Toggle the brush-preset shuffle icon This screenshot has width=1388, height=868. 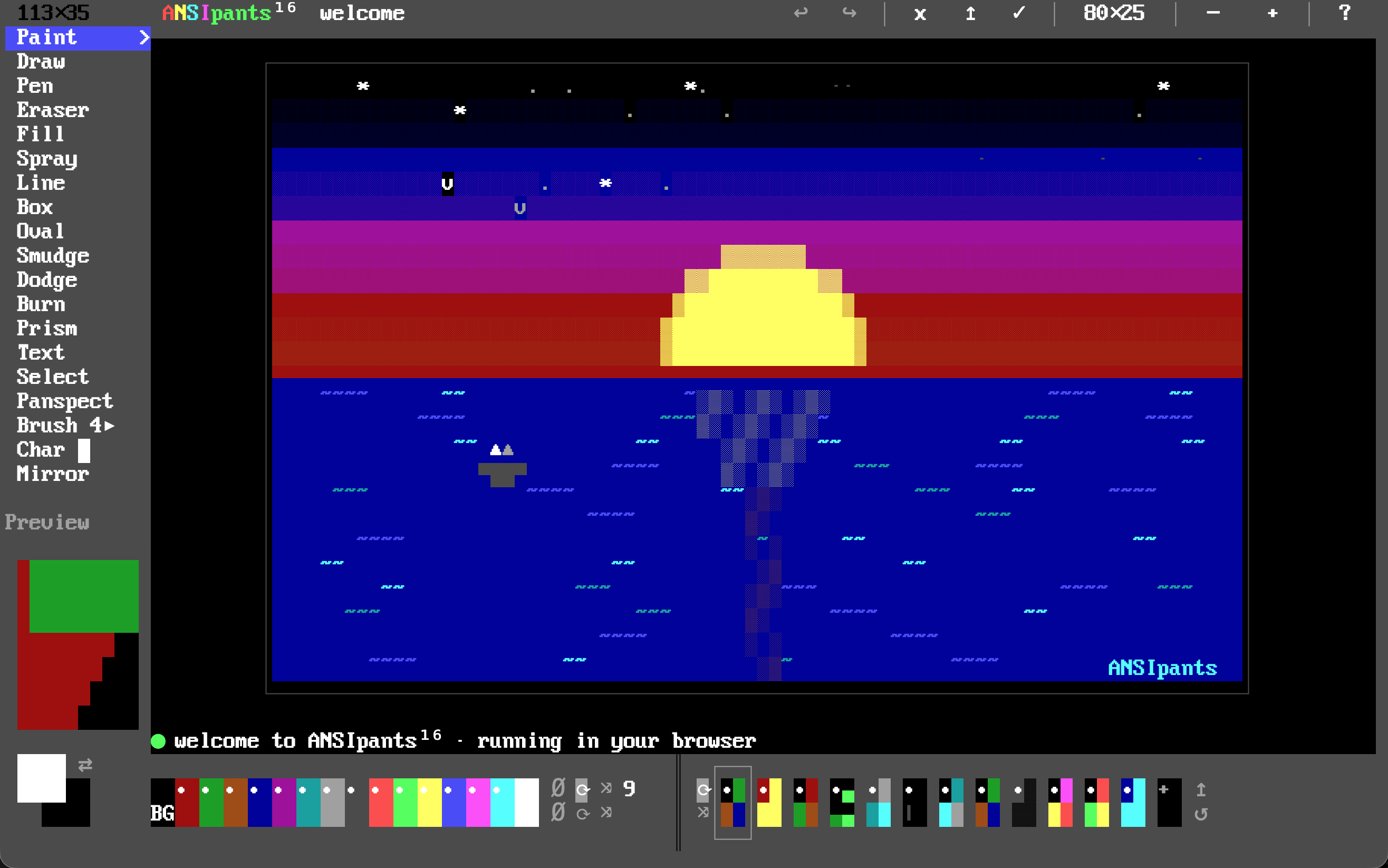[x=702, y=812]
